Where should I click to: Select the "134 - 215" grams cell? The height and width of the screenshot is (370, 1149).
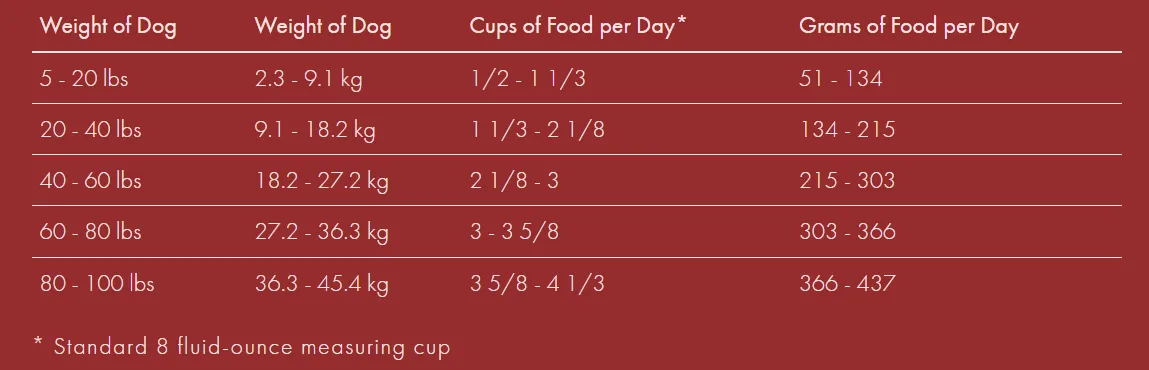847,130
